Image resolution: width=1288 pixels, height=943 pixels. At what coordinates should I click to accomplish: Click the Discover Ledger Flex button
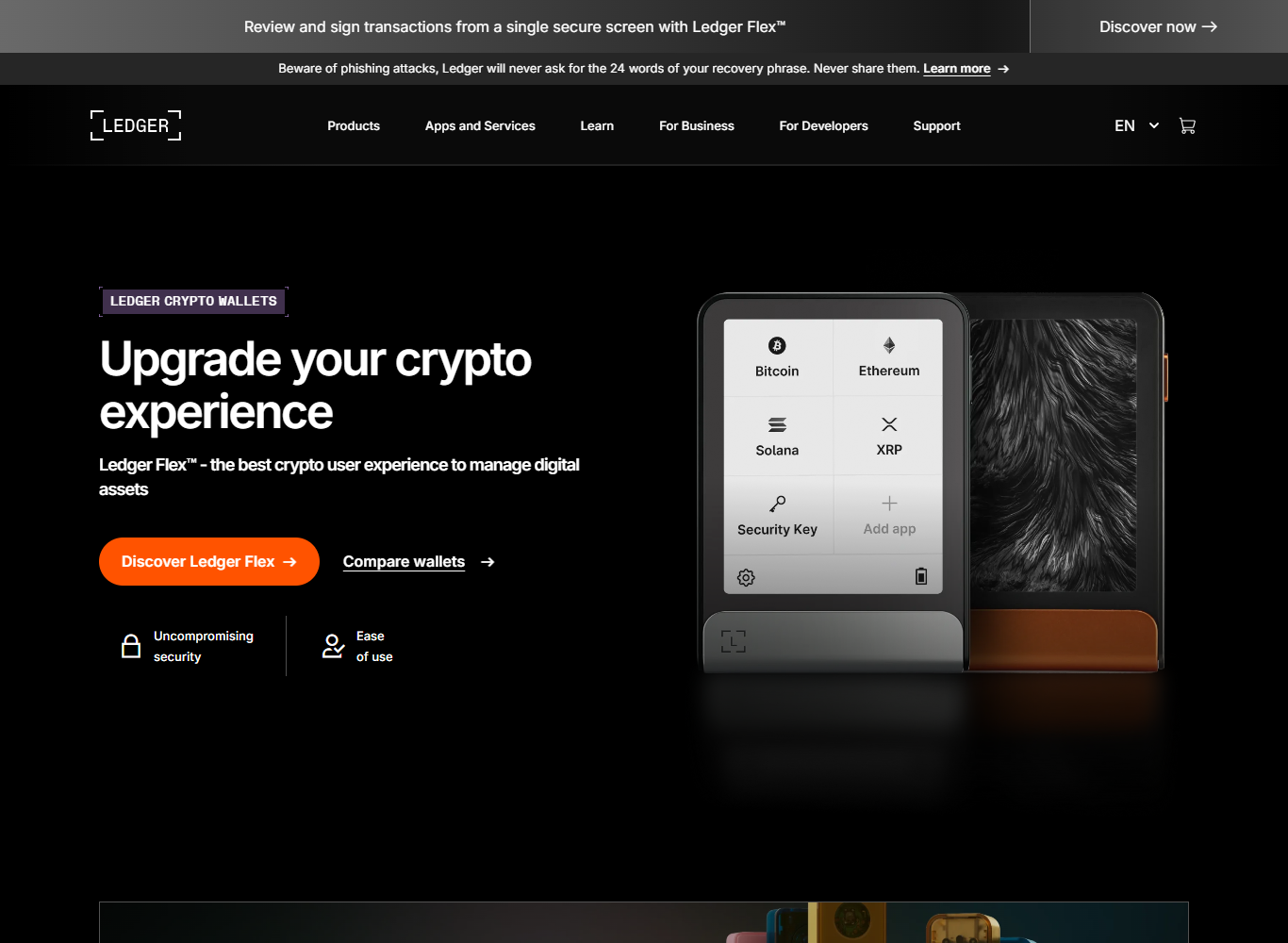click(209, 561)
